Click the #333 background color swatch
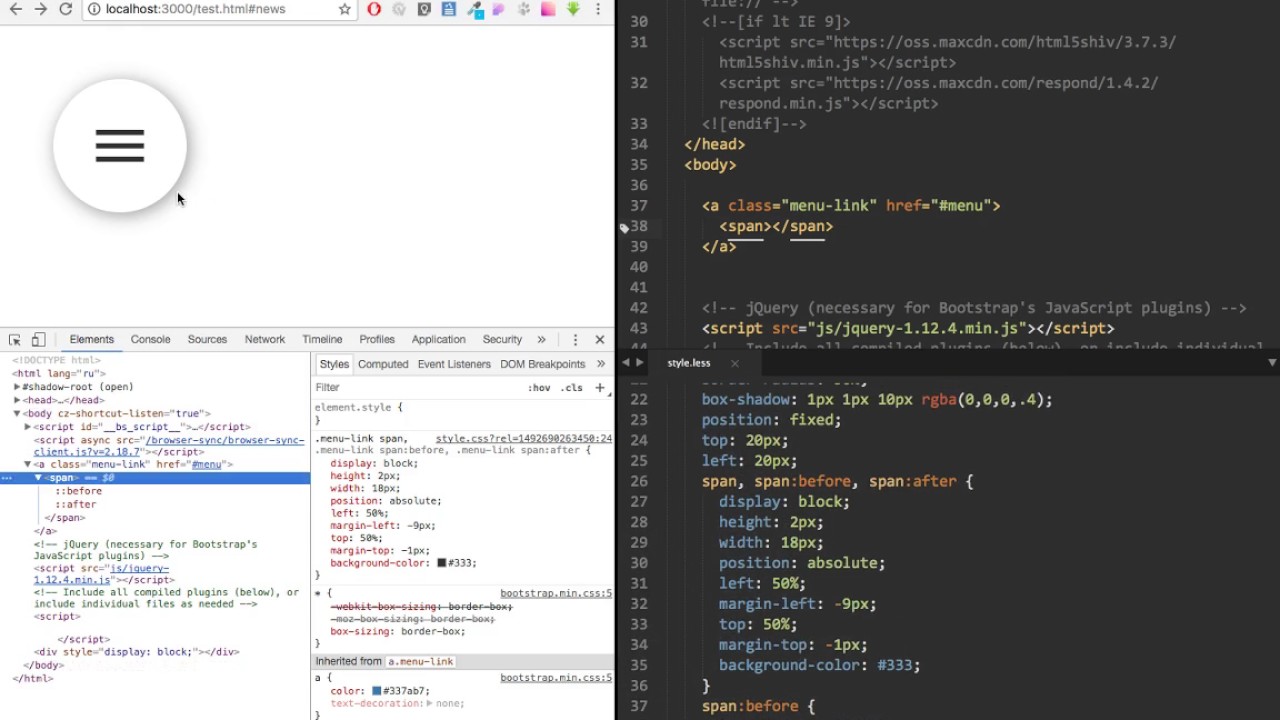The image size is (1280, 720). pyautogui.click(x=441, y=563)
